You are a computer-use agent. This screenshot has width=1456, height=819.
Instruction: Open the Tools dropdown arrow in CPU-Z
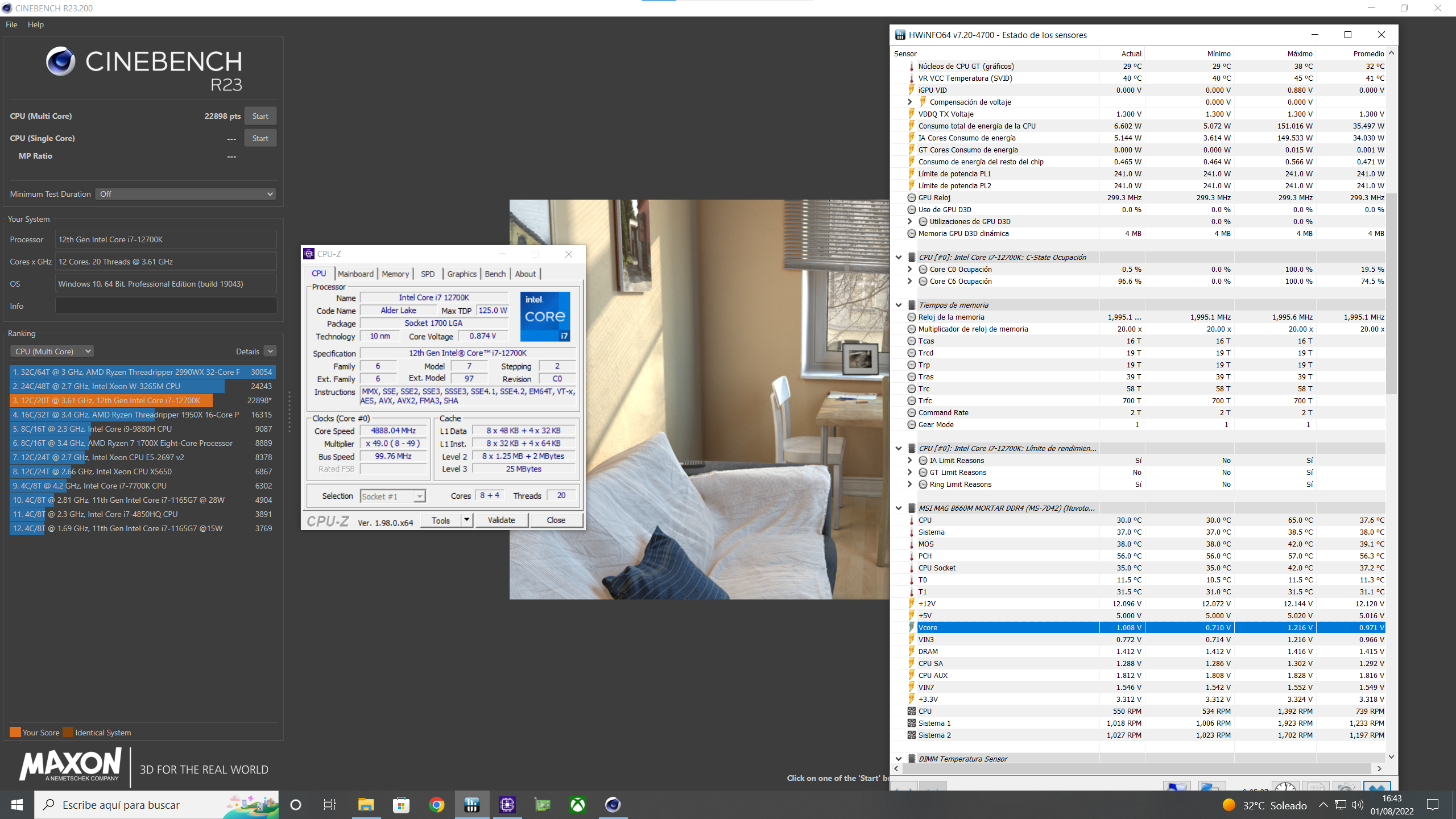coord(466,520)
